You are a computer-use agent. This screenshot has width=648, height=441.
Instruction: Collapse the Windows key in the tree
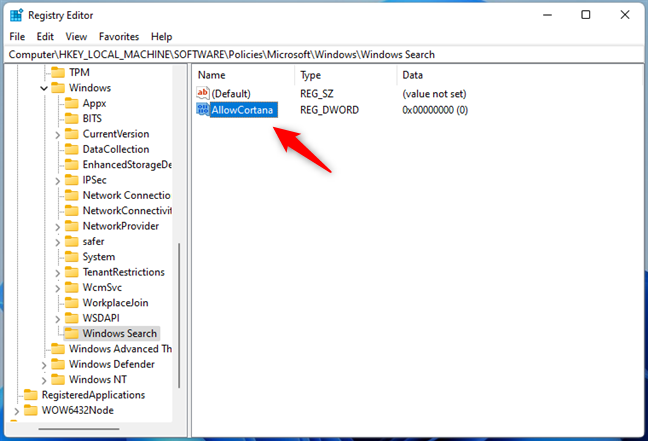pos(44,88)
